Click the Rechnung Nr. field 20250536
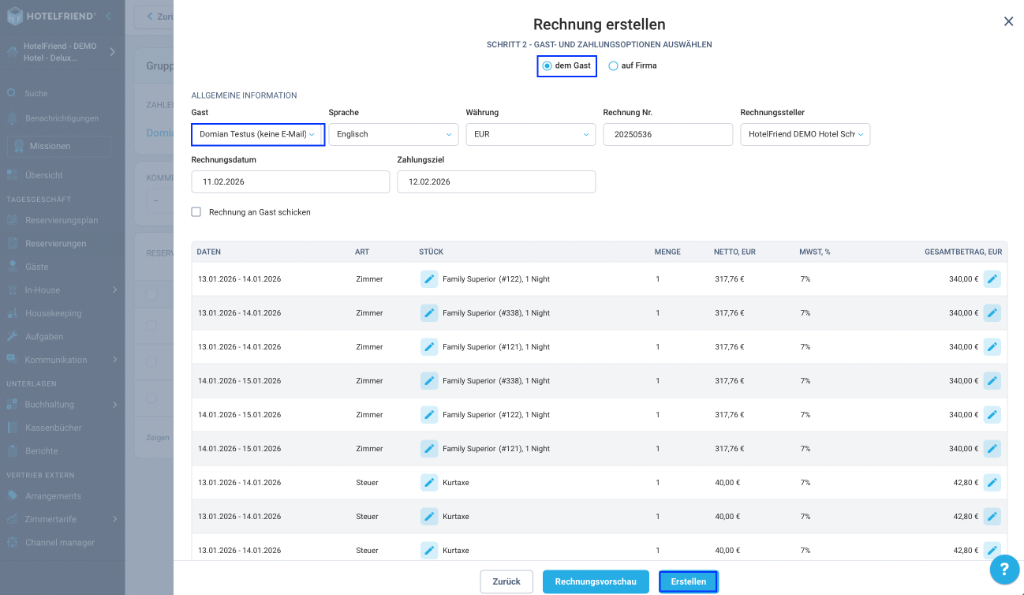The width and height of the screenshot is (1024, 595). pos(667,135)
